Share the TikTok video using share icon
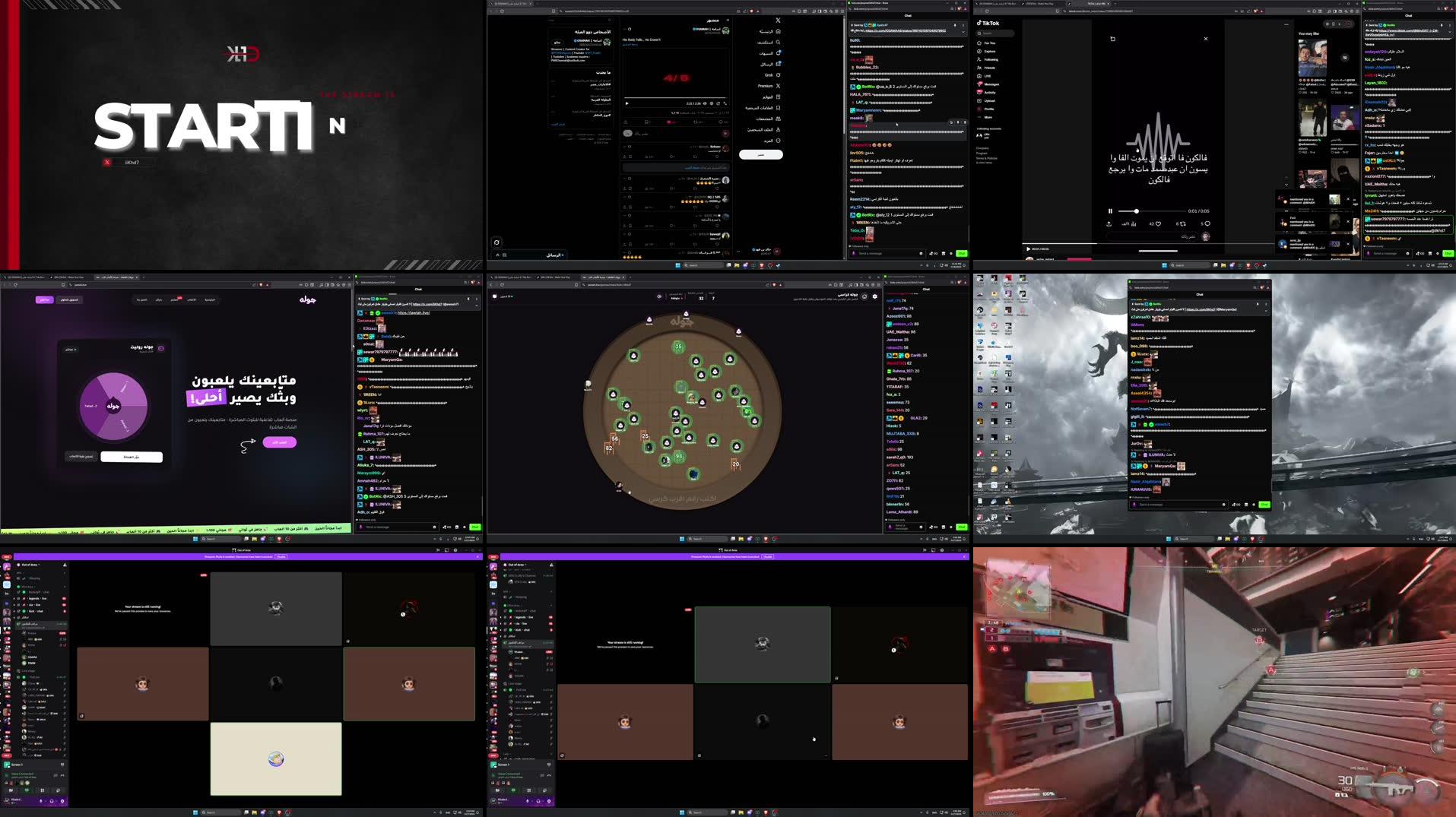This screenshot has height=817, width=1456. coord(1109,223)
